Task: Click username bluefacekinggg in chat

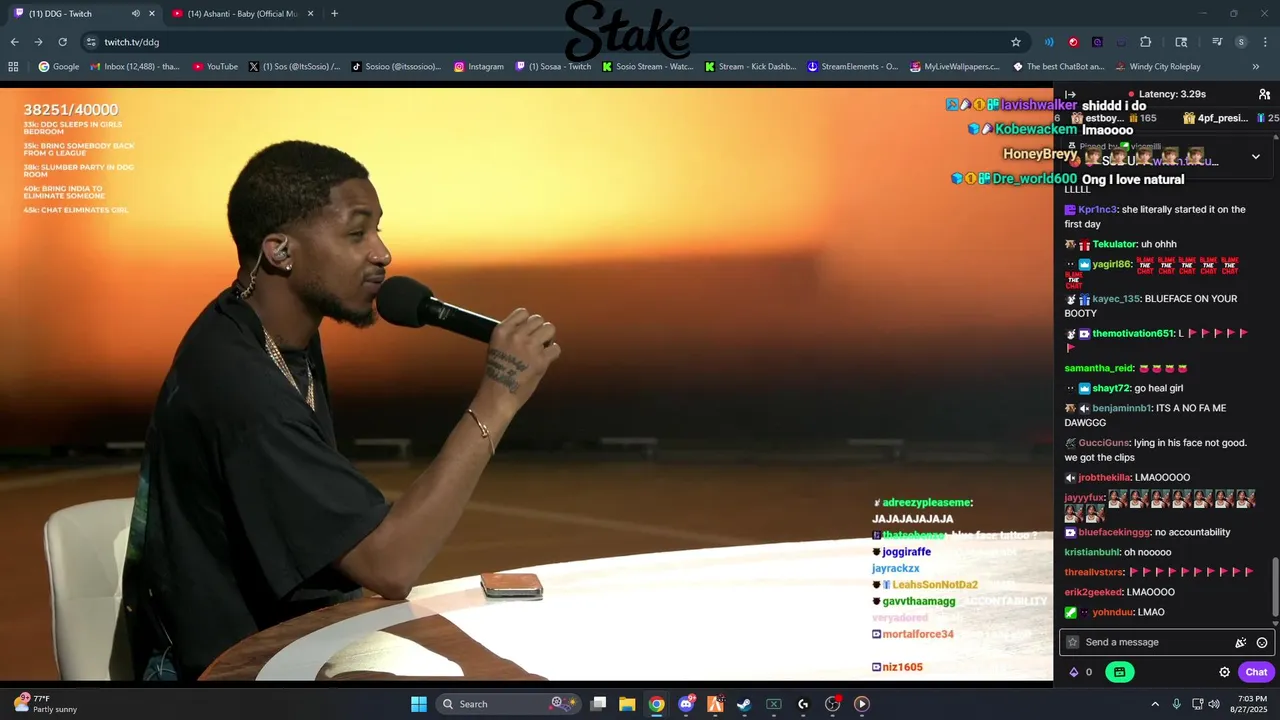Action: 1114,532
